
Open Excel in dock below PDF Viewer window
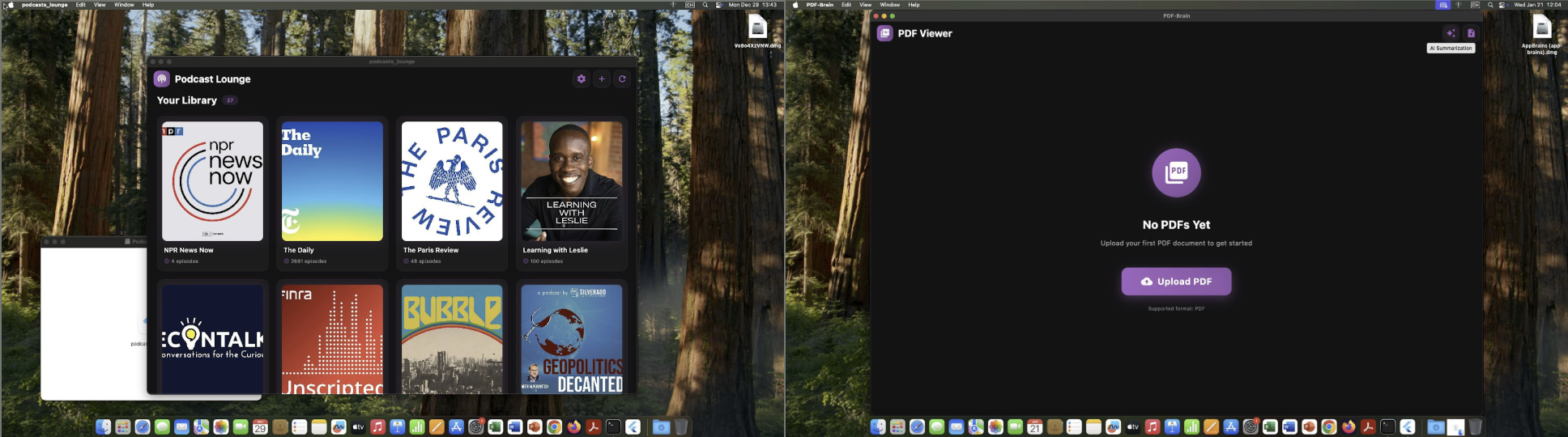(x=1270, y=426)
